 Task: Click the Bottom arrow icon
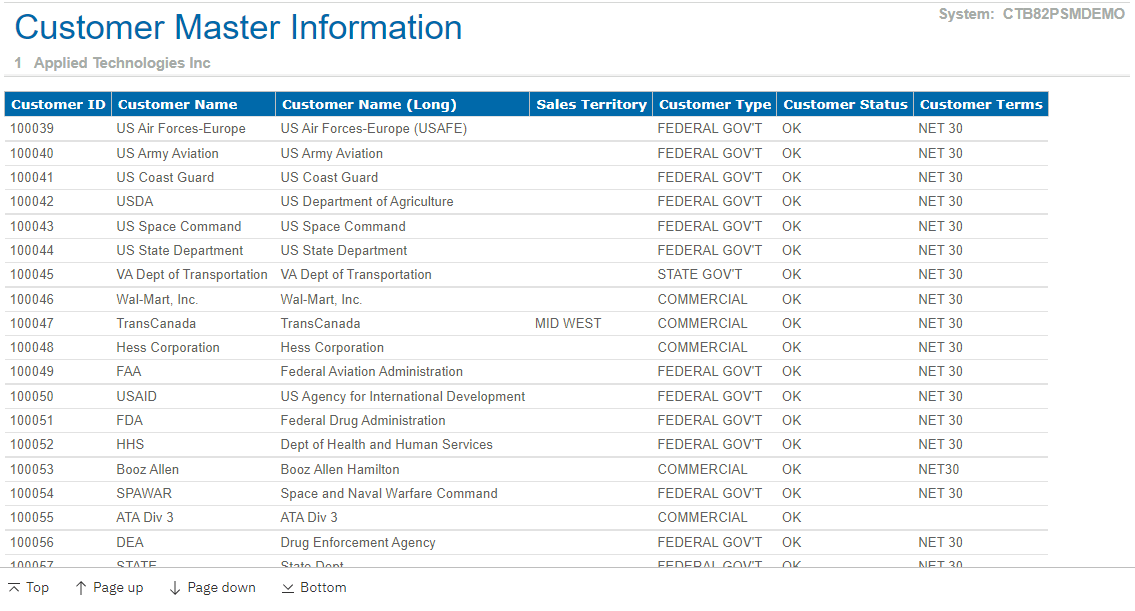(x=288, y=588)
